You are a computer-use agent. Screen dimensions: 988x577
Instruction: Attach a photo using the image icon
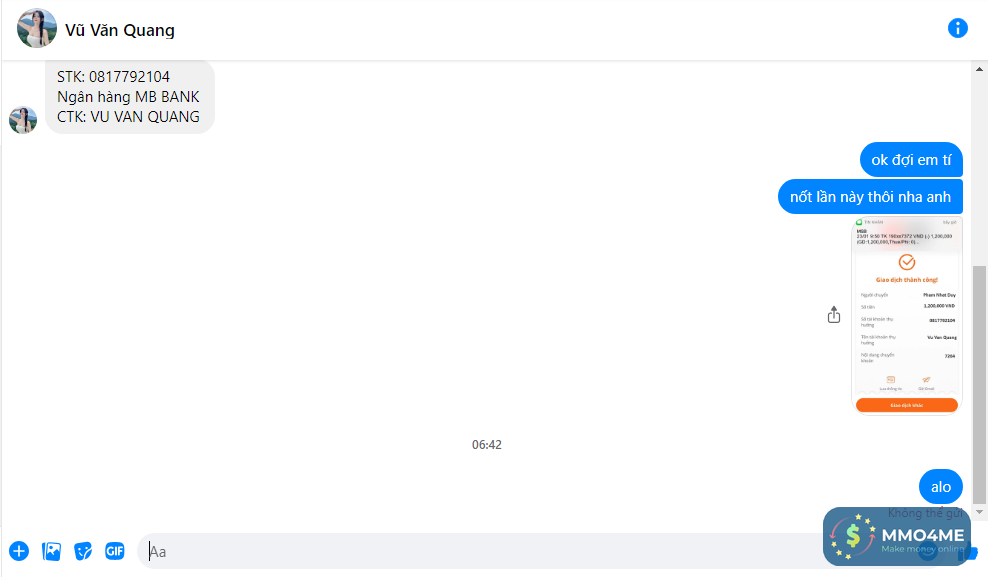pos(51,551)
